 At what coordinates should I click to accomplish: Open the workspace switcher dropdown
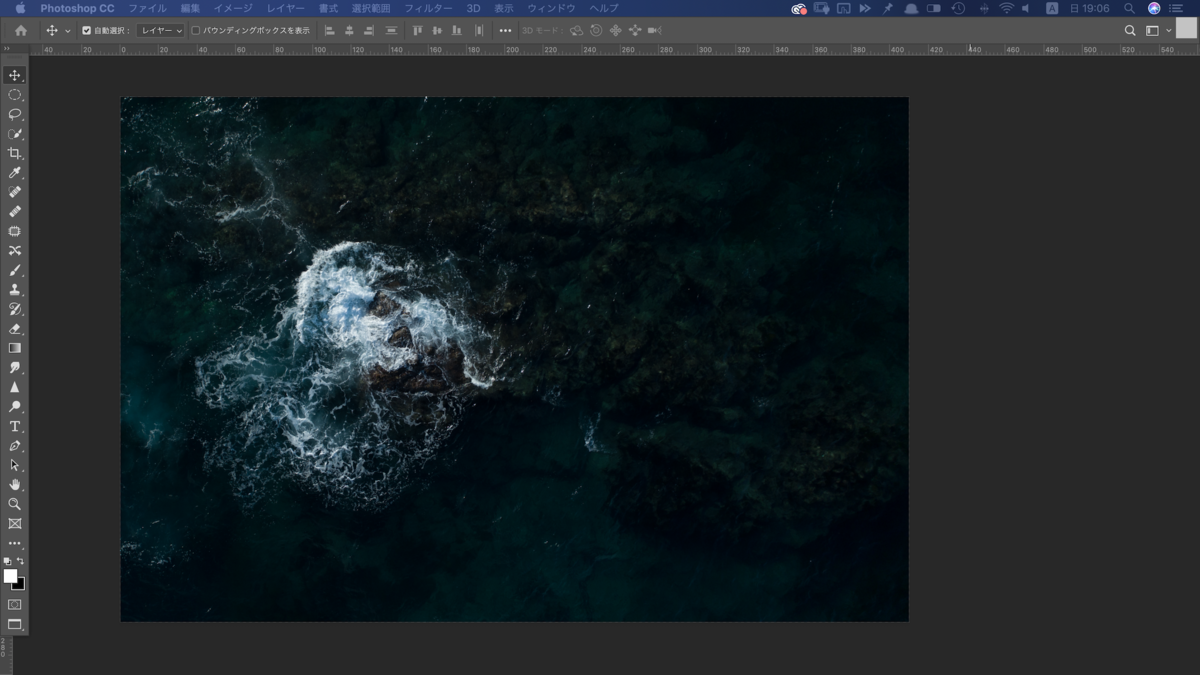pyautogui.click(x=1159, y=31)
